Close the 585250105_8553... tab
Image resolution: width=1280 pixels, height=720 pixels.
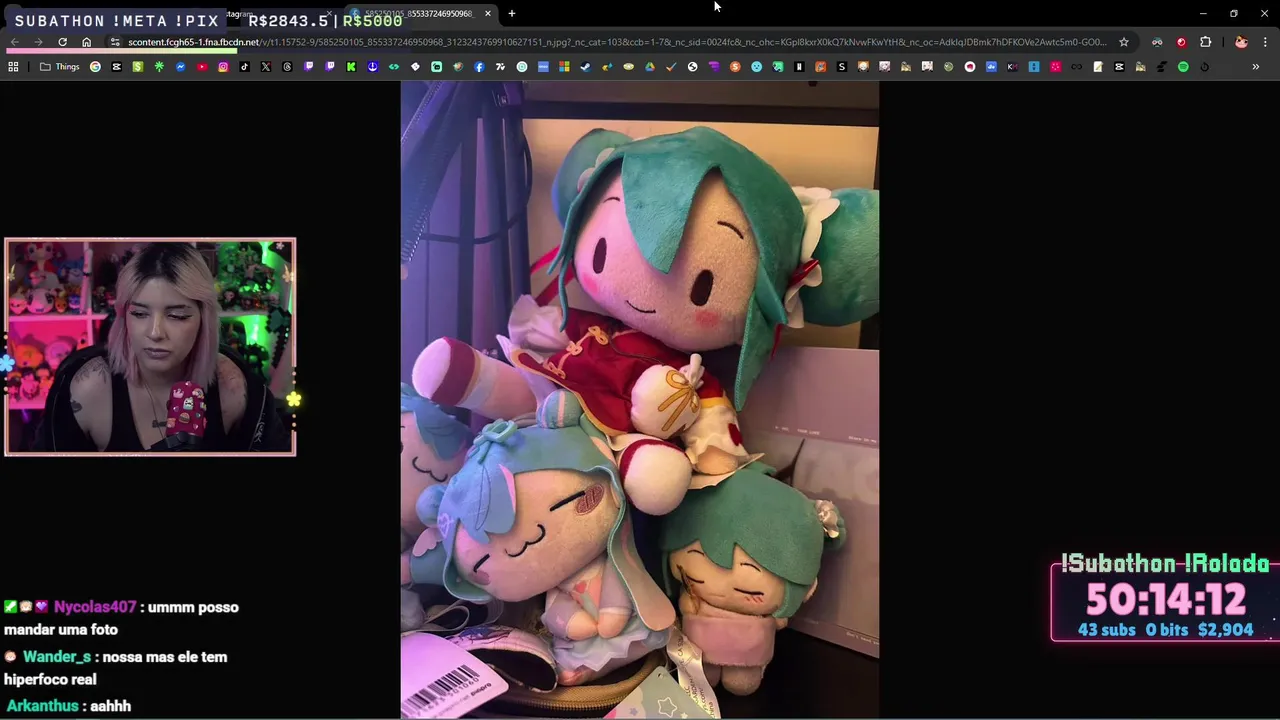[x=488, y=14]
